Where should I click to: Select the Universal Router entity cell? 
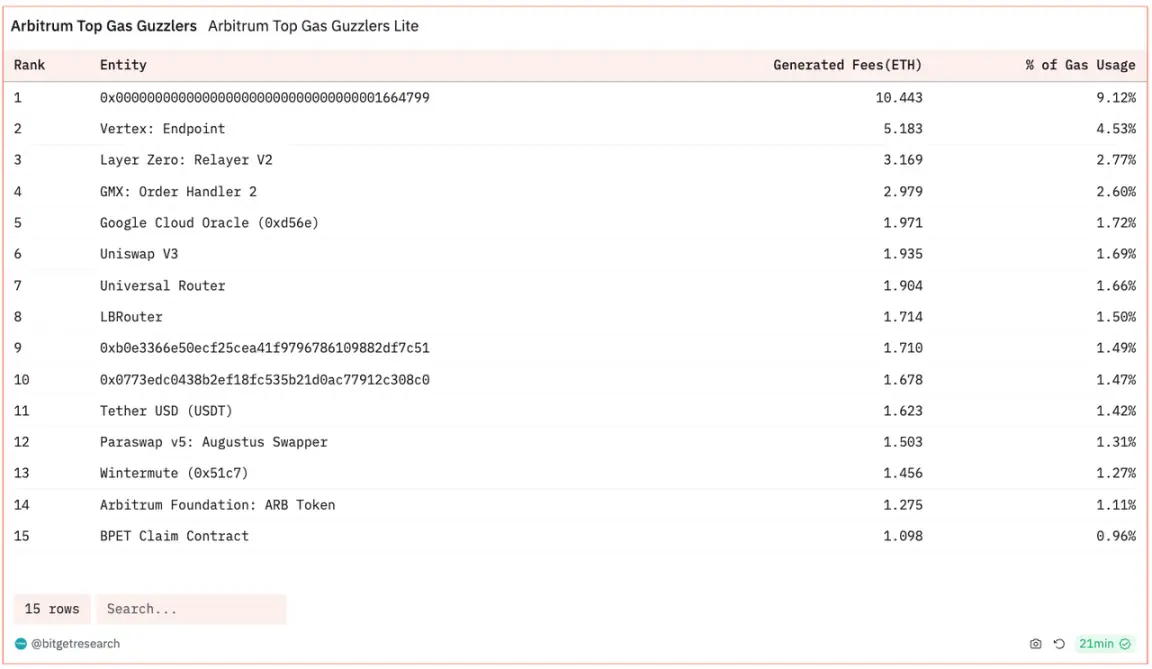tap(162, 286)
